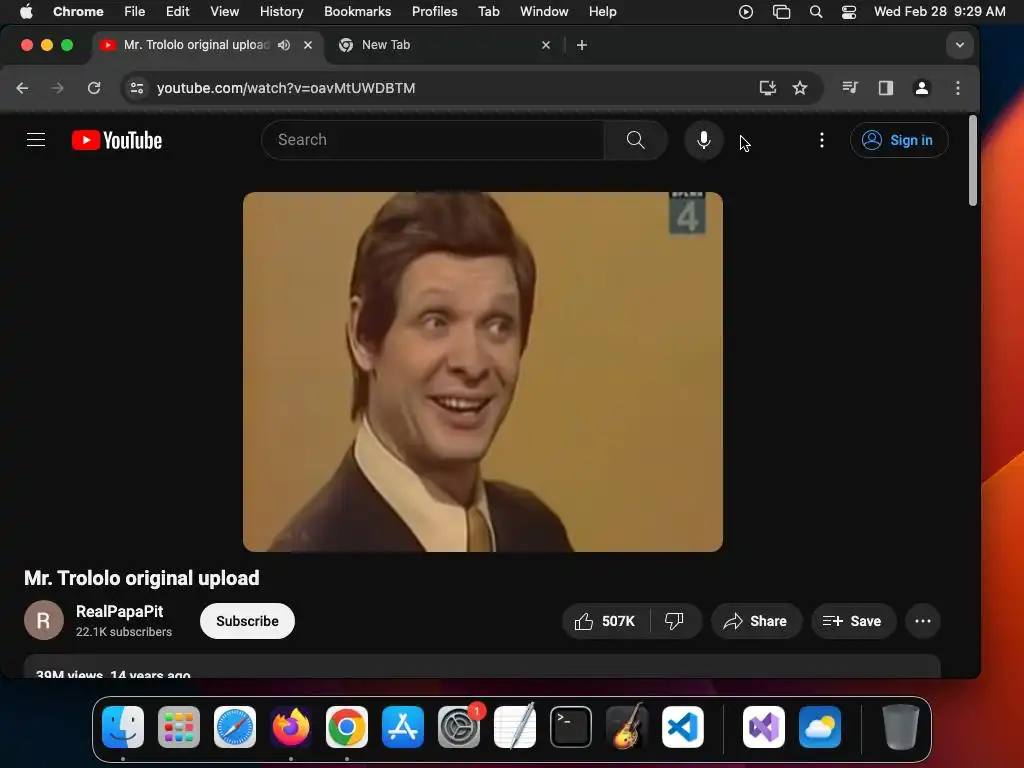Close the Mr. Trololo tab
The width and height of the screenshot is (1024, 768).
click(x=308, y=45)
